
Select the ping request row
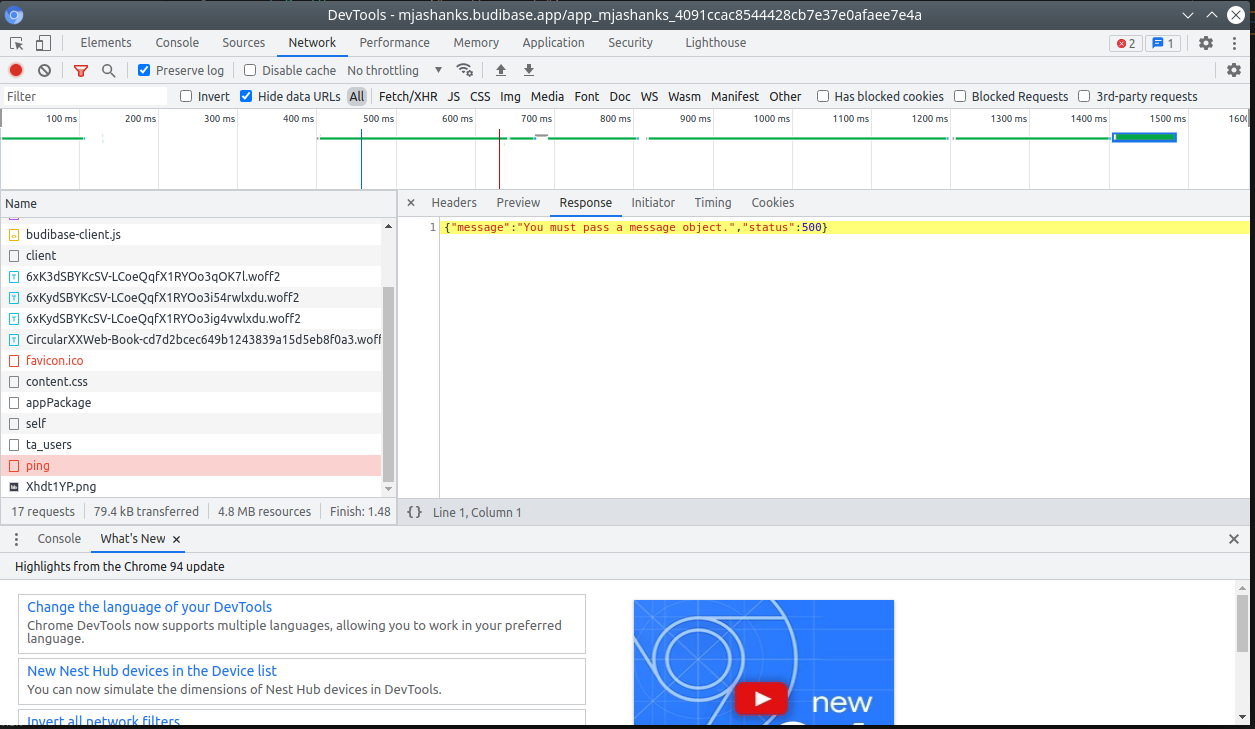[191, 466]
